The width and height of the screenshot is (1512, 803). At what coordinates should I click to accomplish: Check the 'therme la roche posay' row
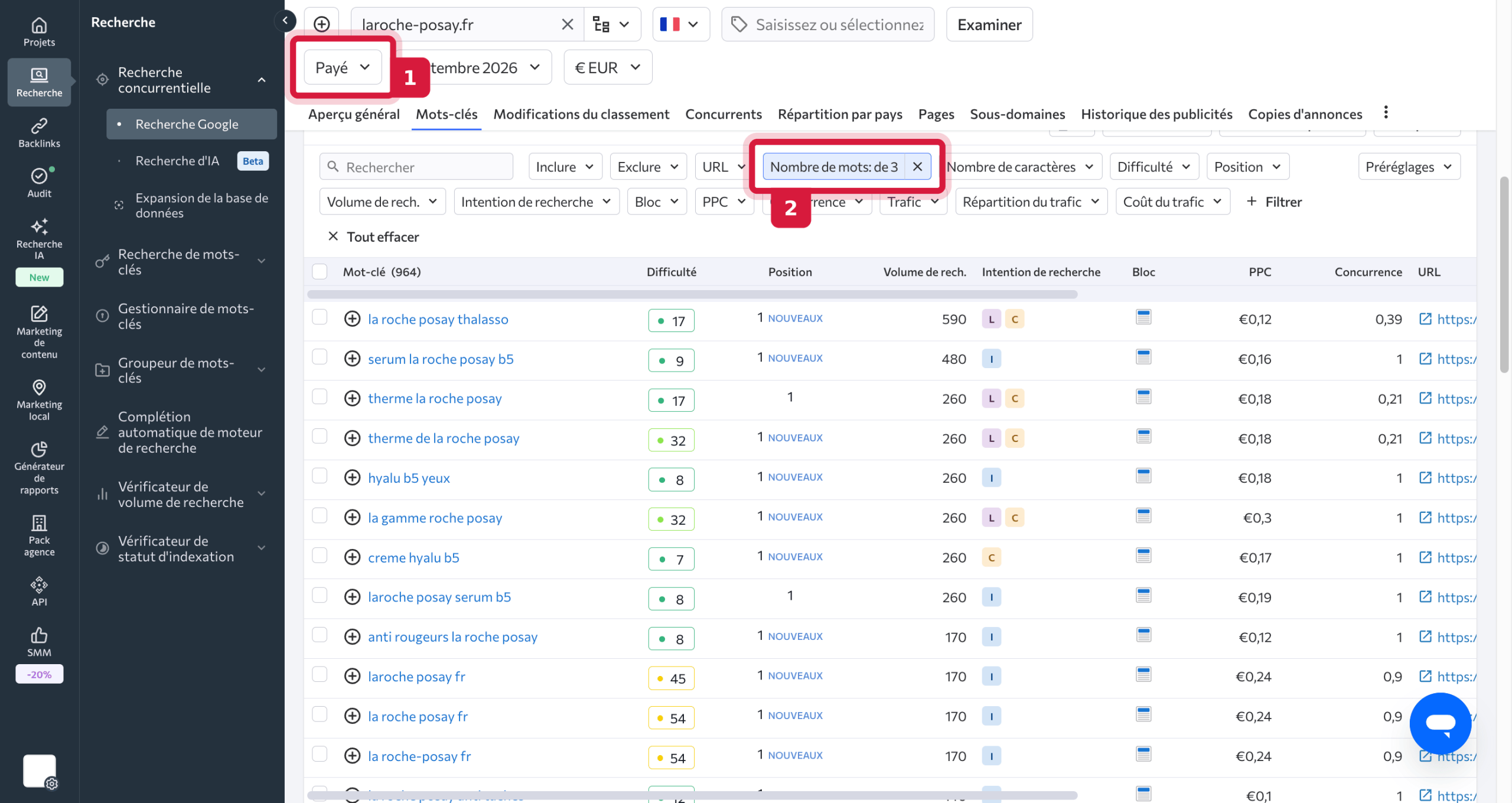coord(320,397)
